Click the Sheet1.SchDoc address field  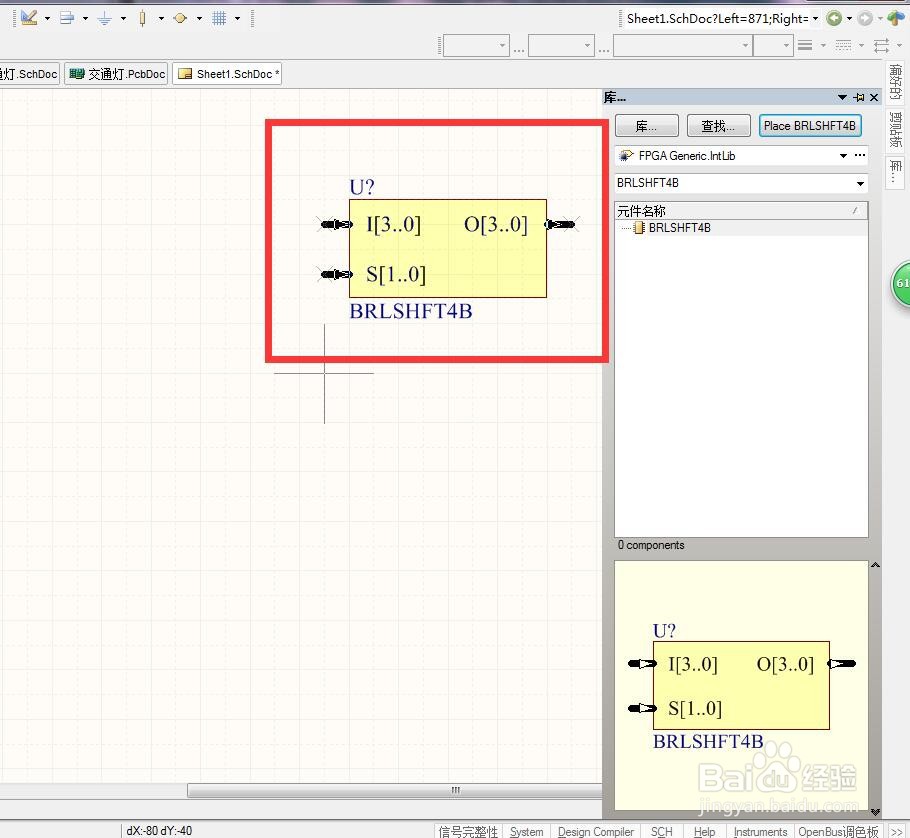(717, 19)
